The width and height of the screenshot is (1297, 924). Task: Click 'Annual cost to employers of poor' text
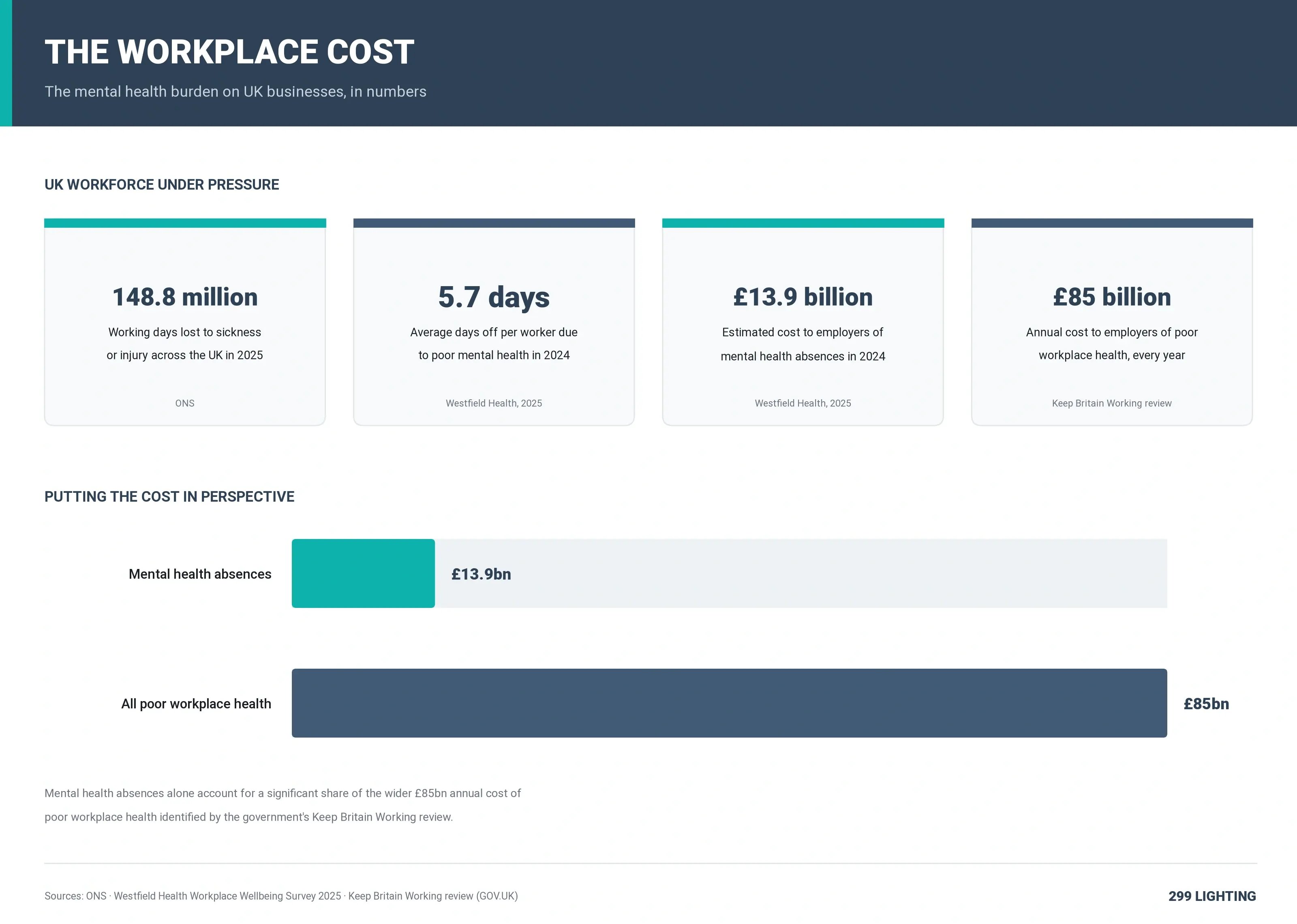pos(1111,332)
